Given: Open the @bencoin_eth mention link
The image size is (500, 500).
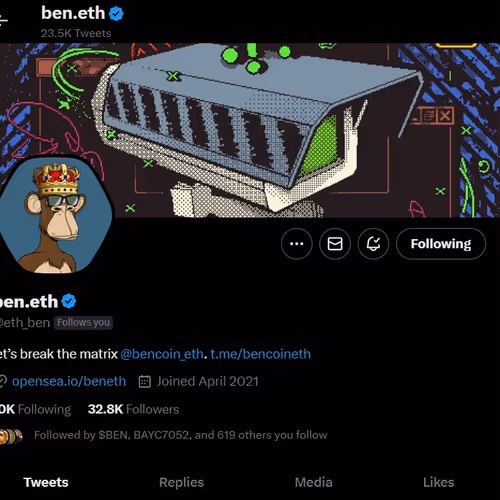Looking at the screenshot, I should pyautogui.click(x=162, y=354).
